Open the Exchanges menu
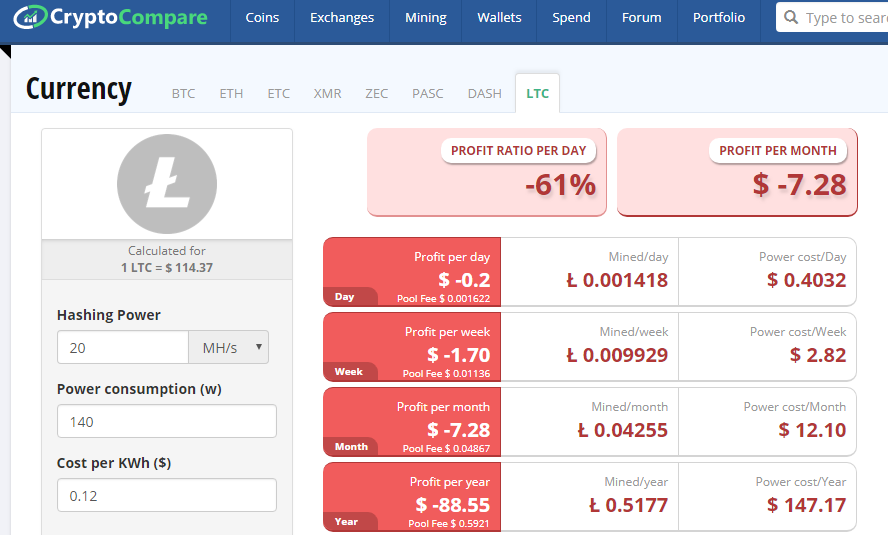Viewport: 888px width, 535px height. coord(342,18)
